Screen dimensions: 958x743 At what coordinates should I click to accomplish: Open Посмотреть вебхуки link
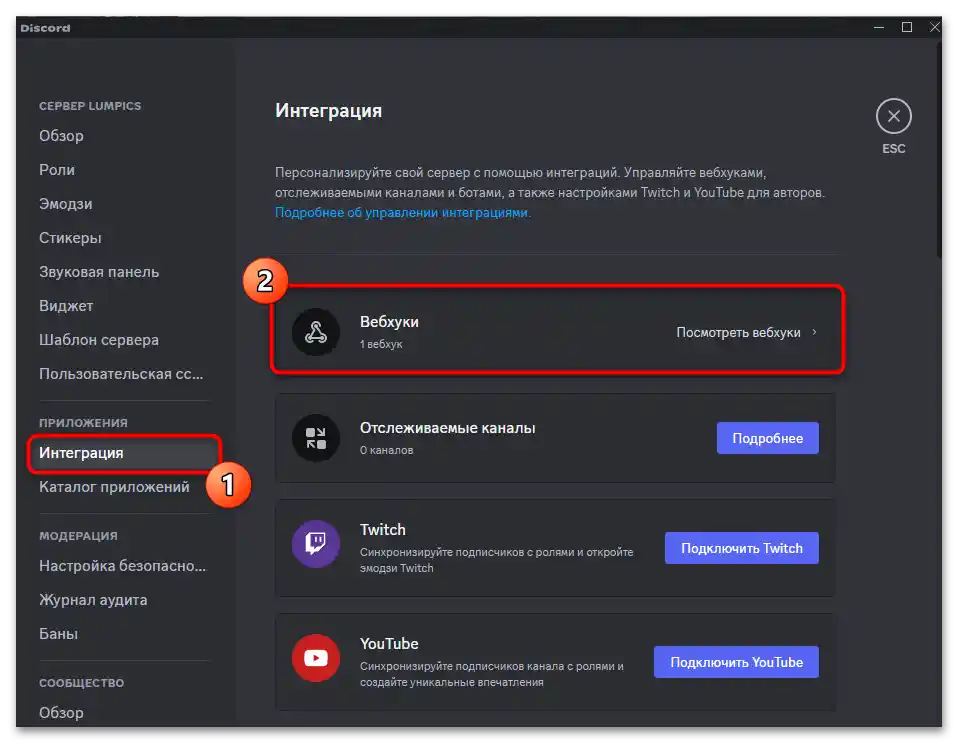[x=738, y=332]
